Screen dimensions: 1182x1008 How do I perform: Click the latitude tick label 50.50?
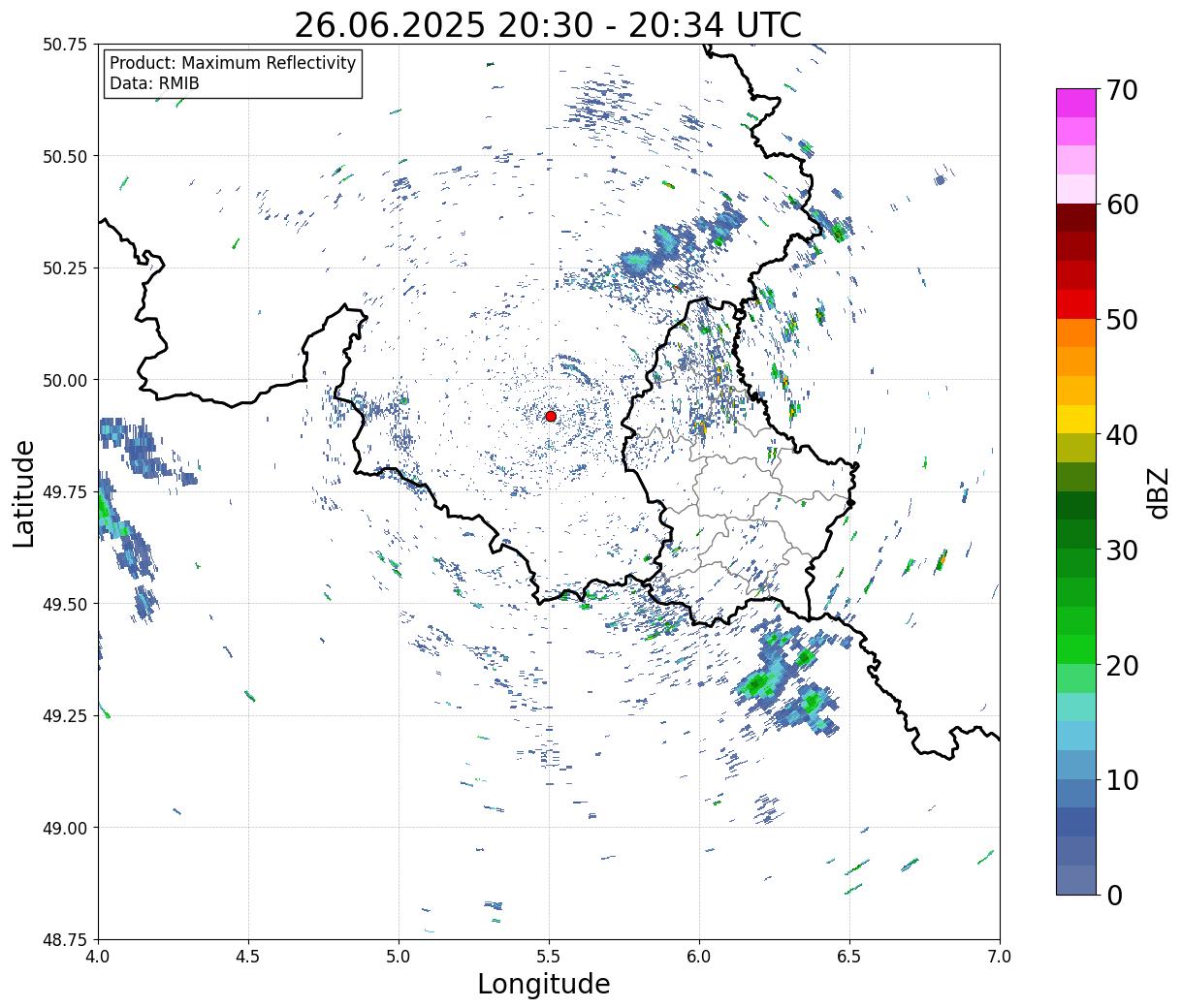tap(65, 156)
